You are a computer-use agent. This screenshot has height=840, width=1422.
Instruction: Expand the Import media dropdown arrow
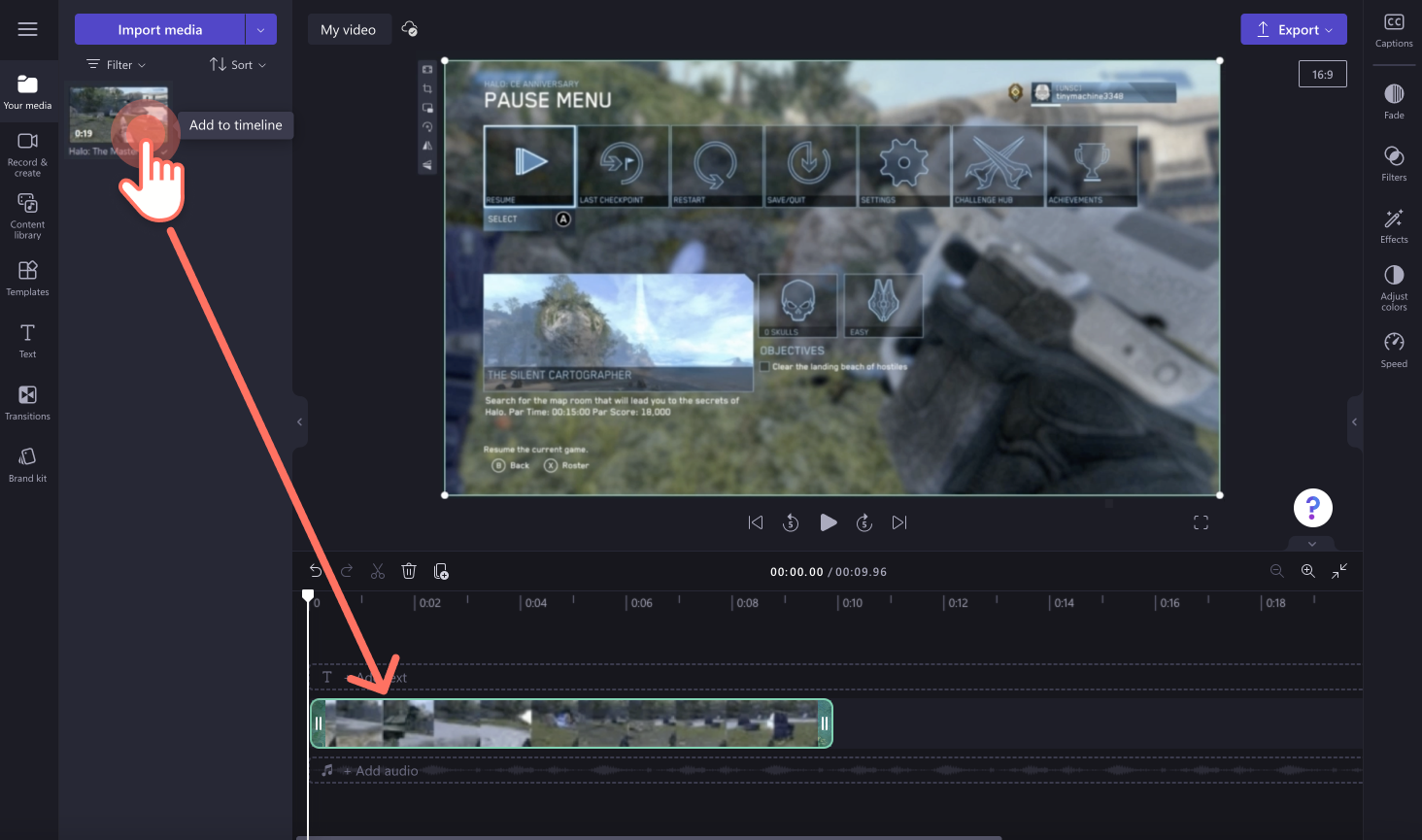(x=261, y=29)
